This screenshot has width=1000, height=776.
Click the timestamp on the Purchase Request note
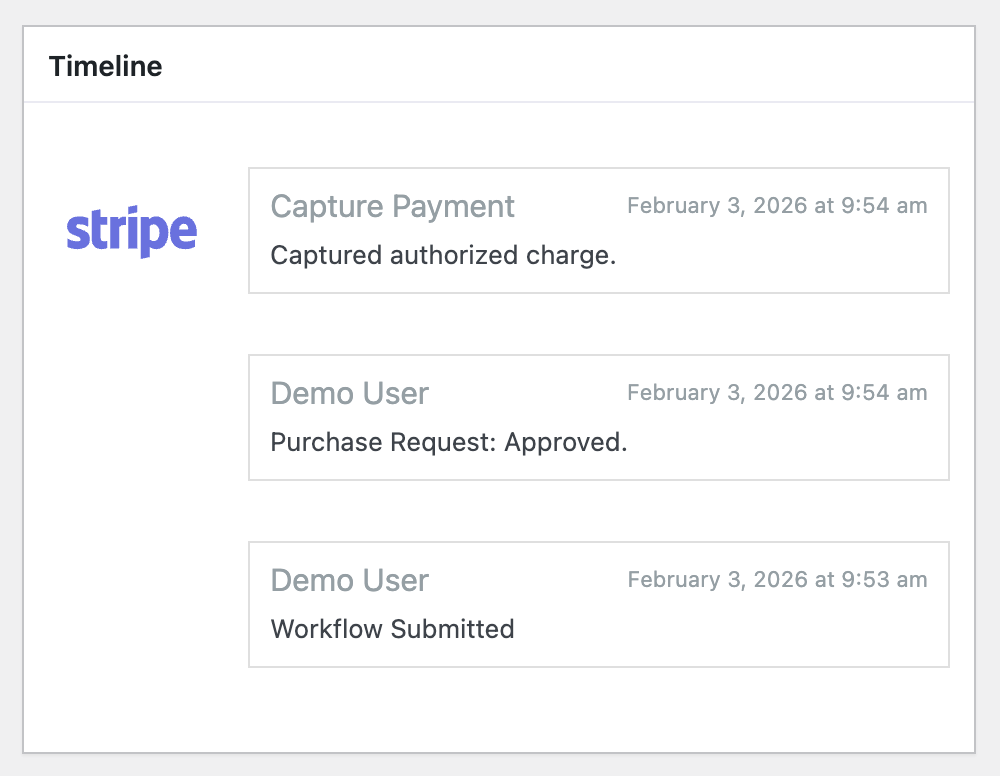coord(777,393)
